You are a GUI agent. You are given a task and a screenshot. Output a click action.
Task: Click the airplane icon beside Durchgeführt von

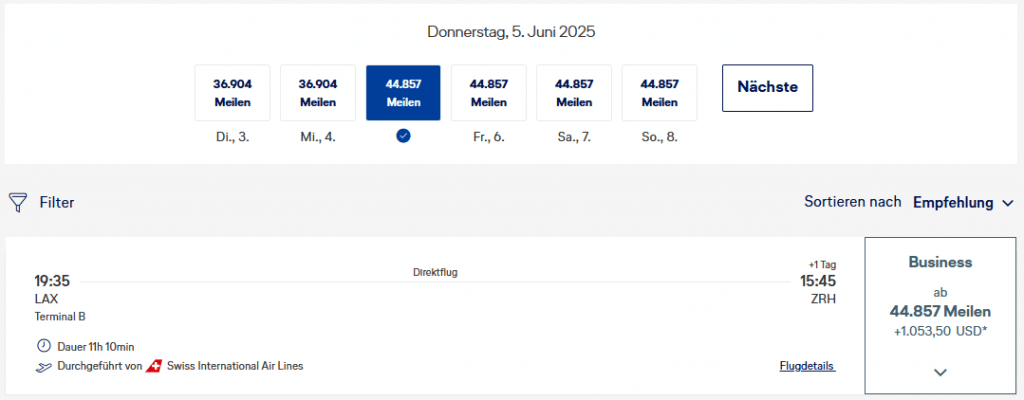(41, 366)
